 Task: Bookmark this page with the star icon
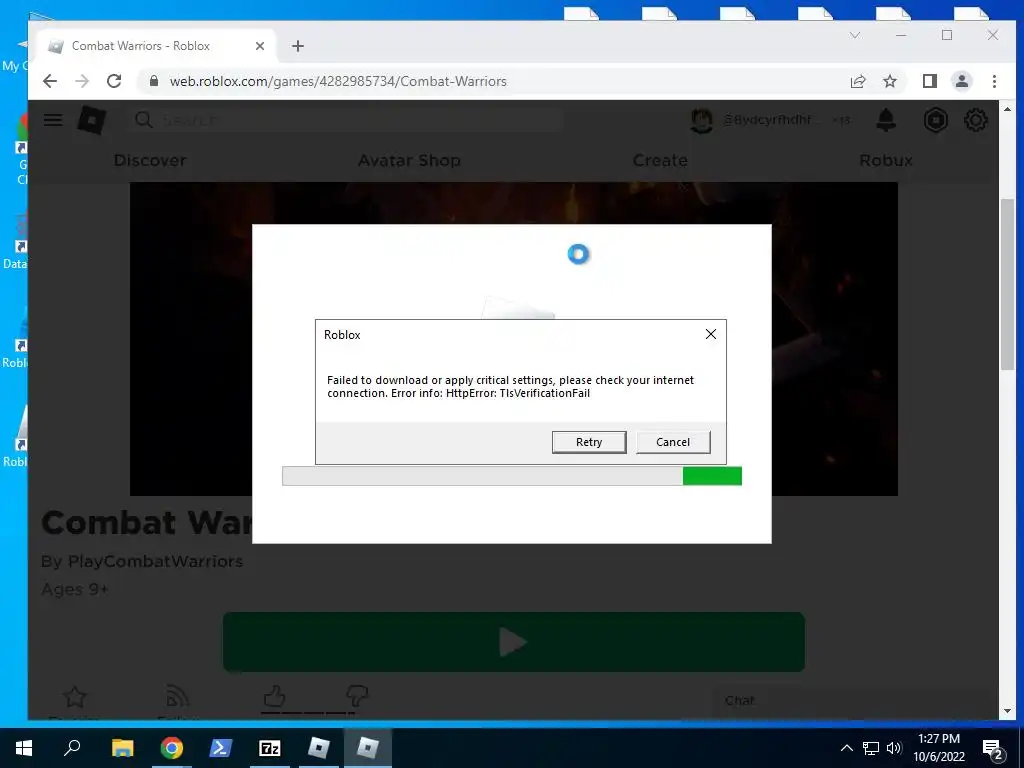tap(889, 81)
